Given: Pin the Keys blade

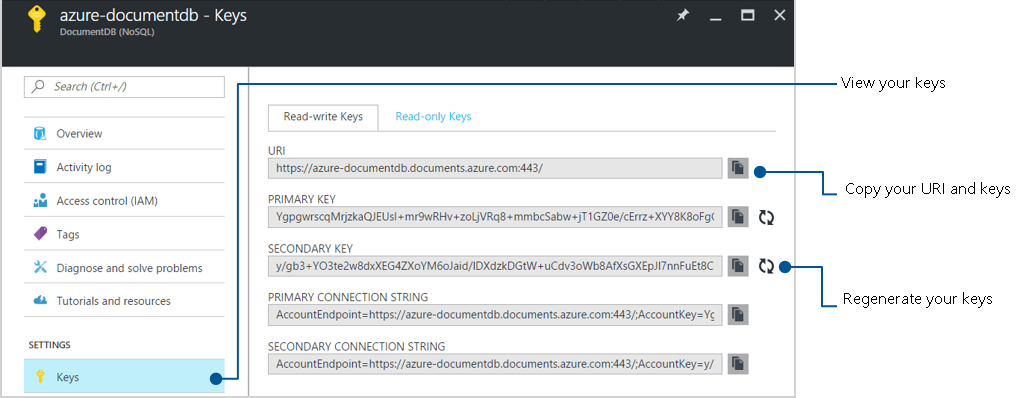Looking at the screenshot, I should 683,16.
